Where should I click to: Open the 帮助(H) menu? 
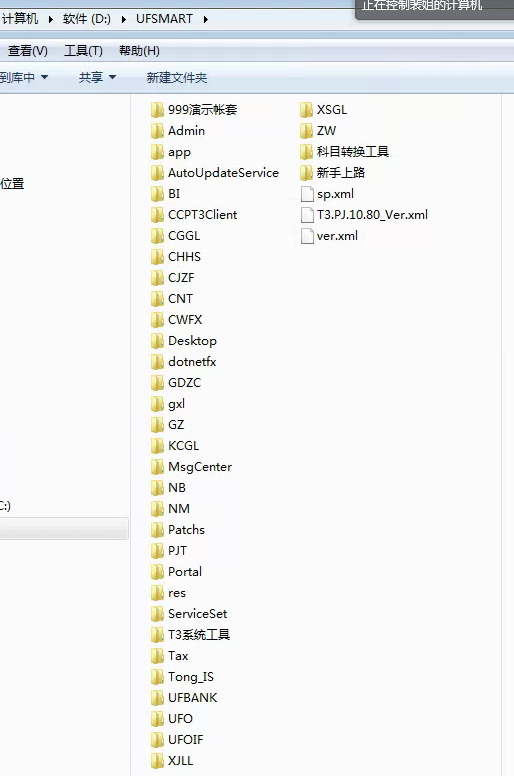coord(139,51)
